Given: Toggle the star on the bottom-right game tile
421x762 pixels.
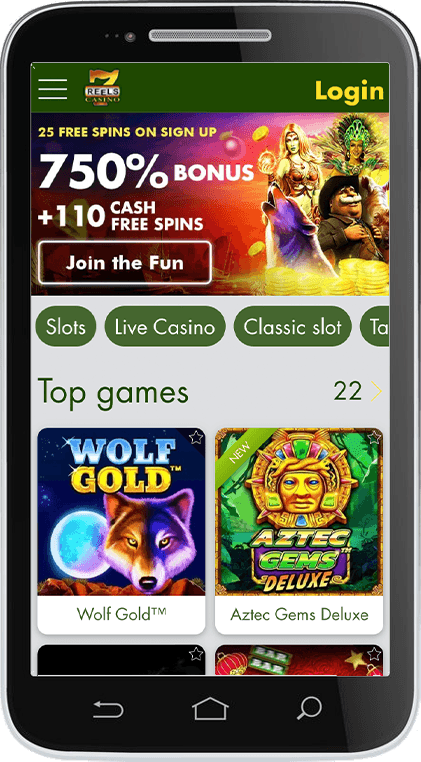Looking at the screenshot, I should (x=373, y=654).
